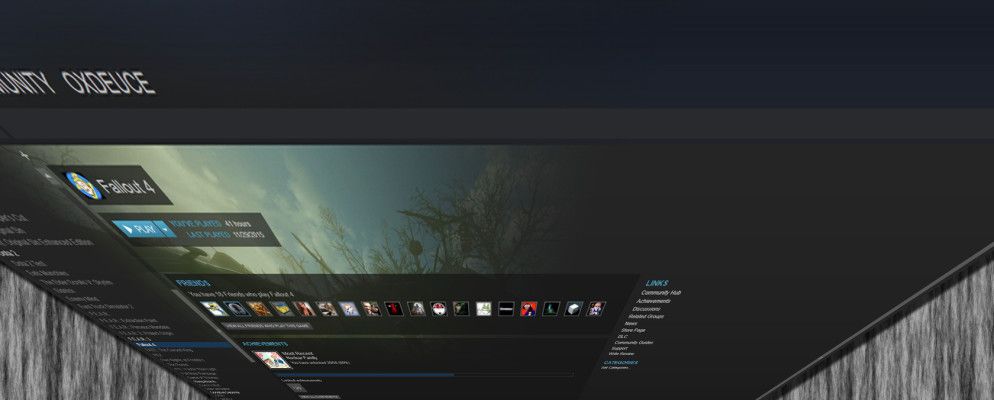This screenshot has width=994, height=400.
Task: Click the Friends section heading
Action: (x=193, y=283)
